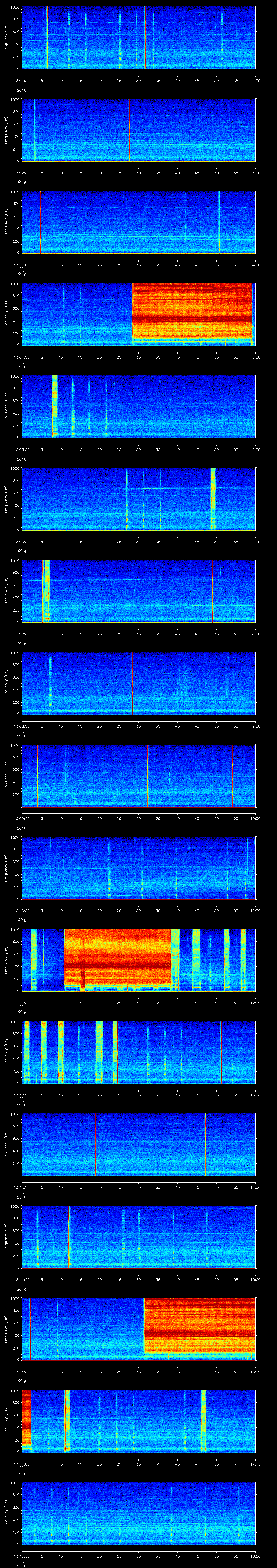277x1568 pixels.
Task: Click the 30-second tick label under the 13:04:00 panel
Action: (139, 357)
